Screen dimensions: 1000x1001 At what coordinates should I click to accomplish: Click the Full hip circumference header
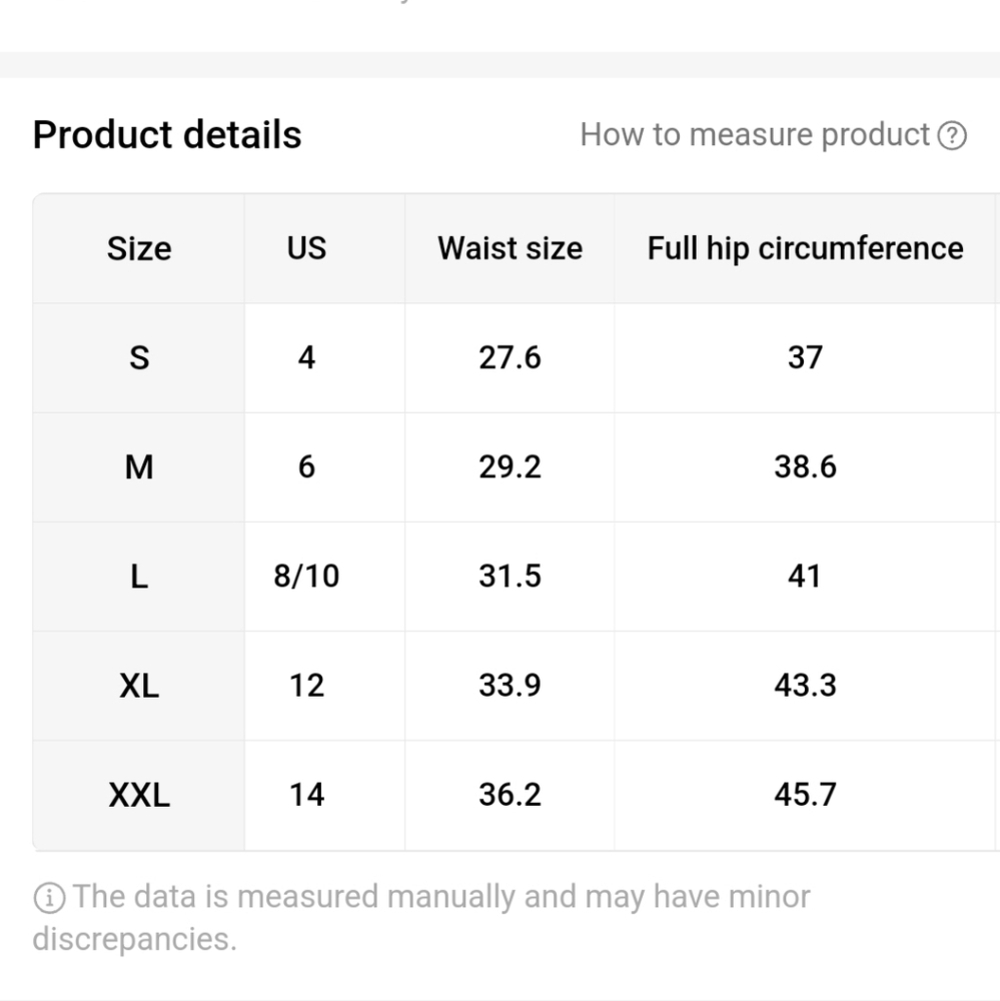(x=805, y=248)
